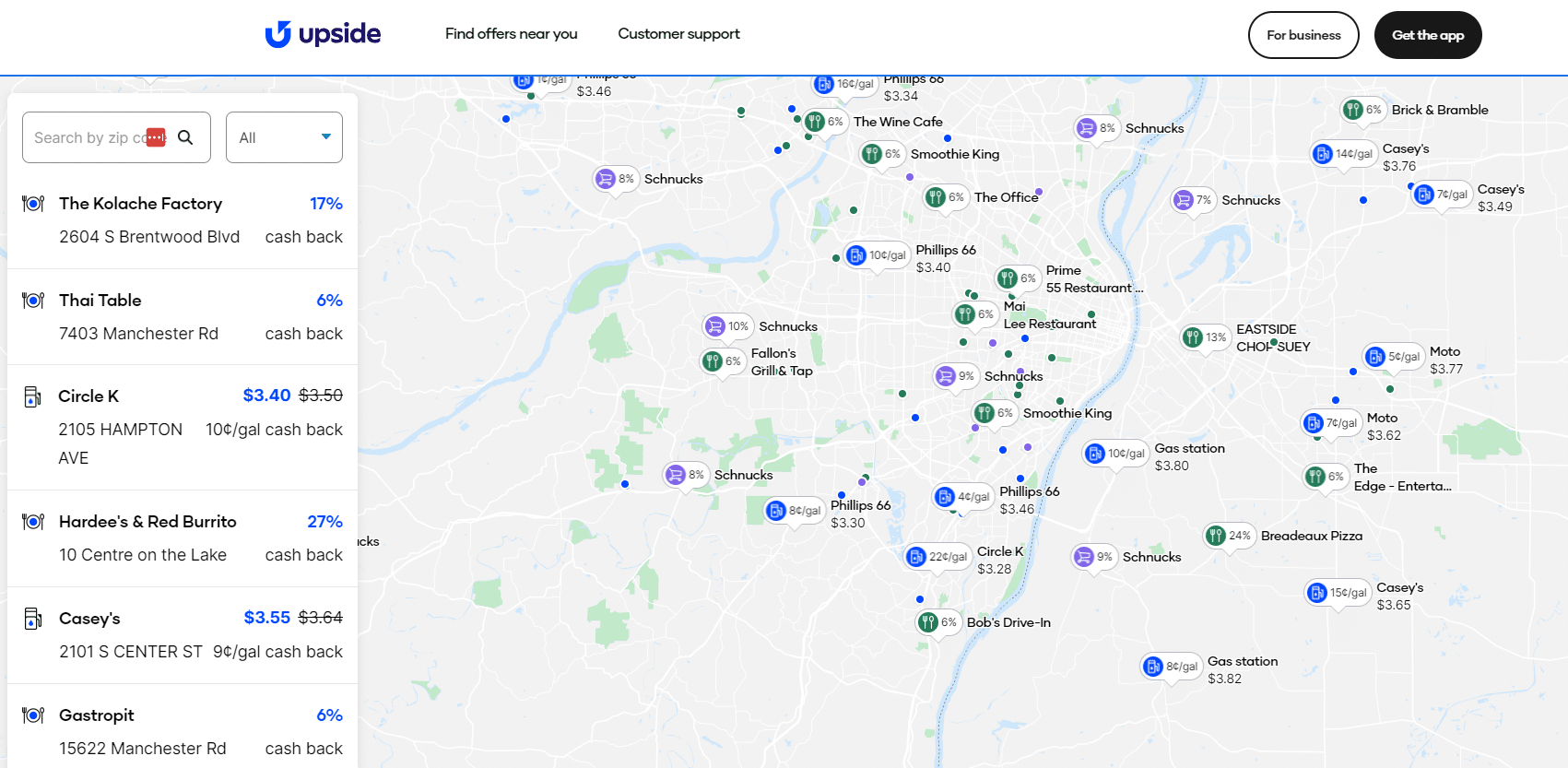Screen dimensions: 1568x768
Task: Click the Casey's 14¢/gal marker
Action: click(1344, 154)
